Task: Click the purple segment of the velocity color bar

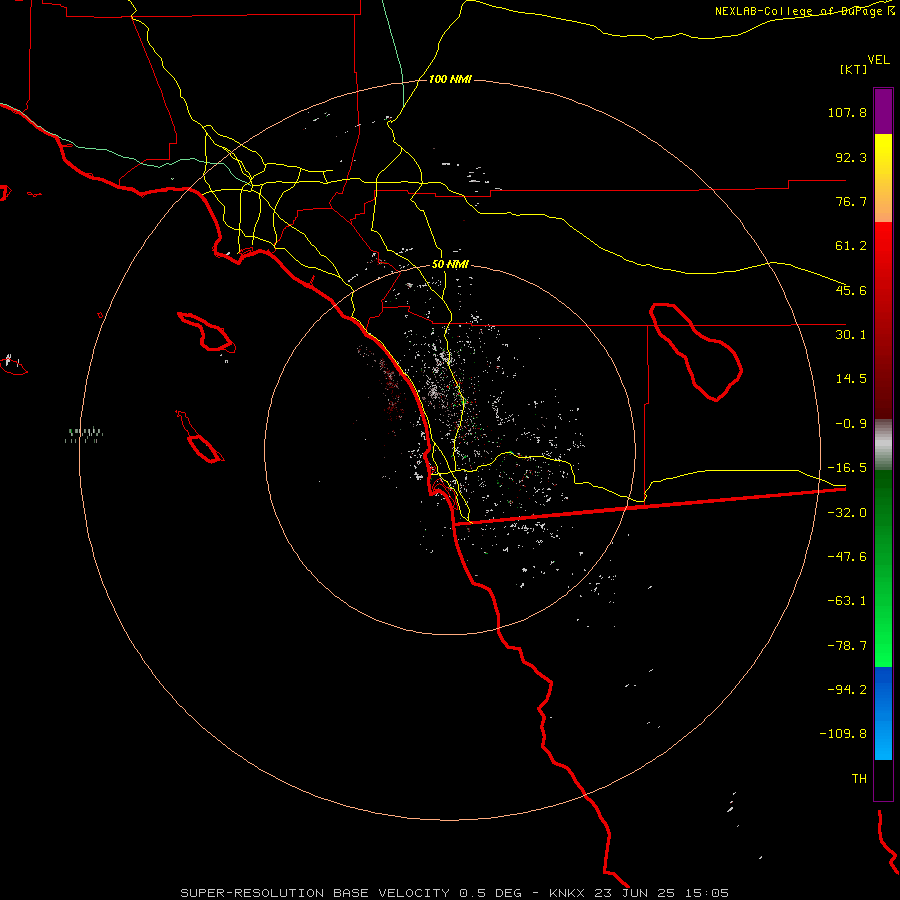Action: (x=883, y=111)
